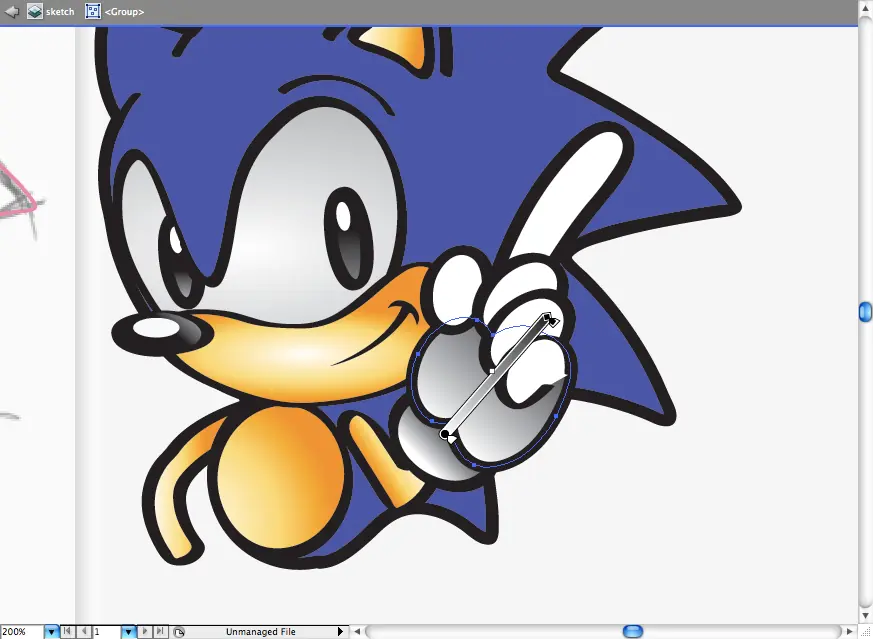Click the artboard number field showing 1
873x639 pixels.
tap(106, 632)
